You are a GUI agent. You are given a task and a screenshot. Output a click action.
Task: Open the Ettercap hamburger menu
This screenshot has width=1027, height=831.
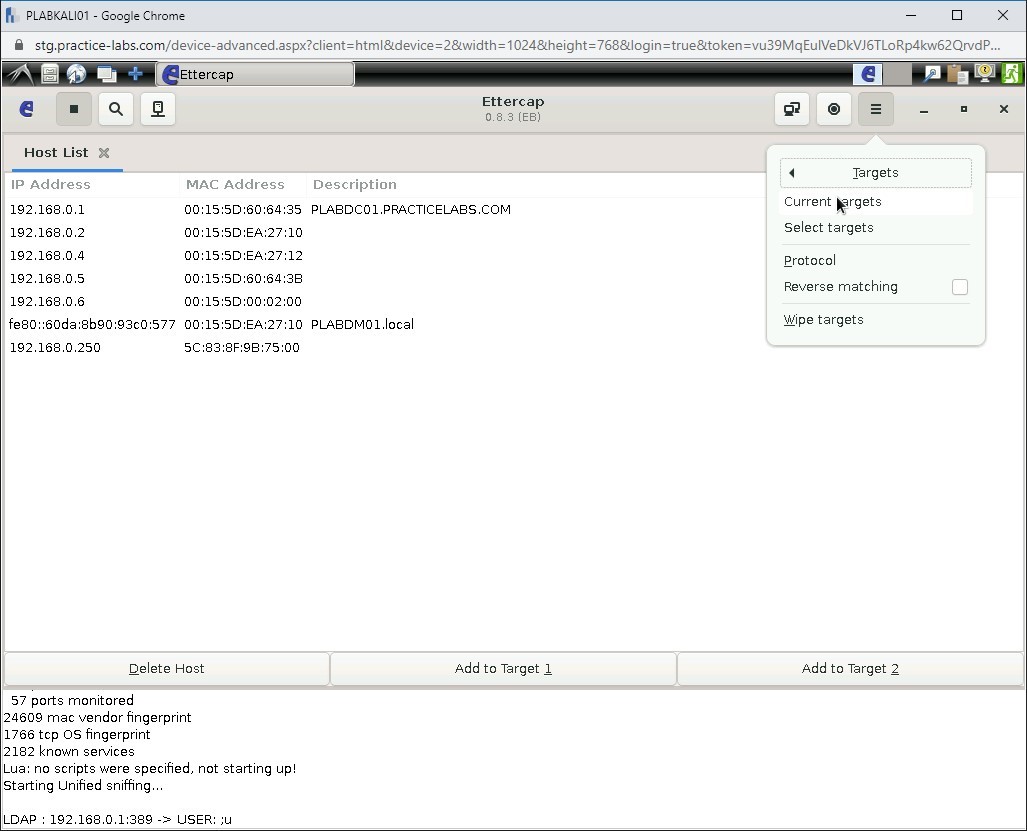point(876,109)
